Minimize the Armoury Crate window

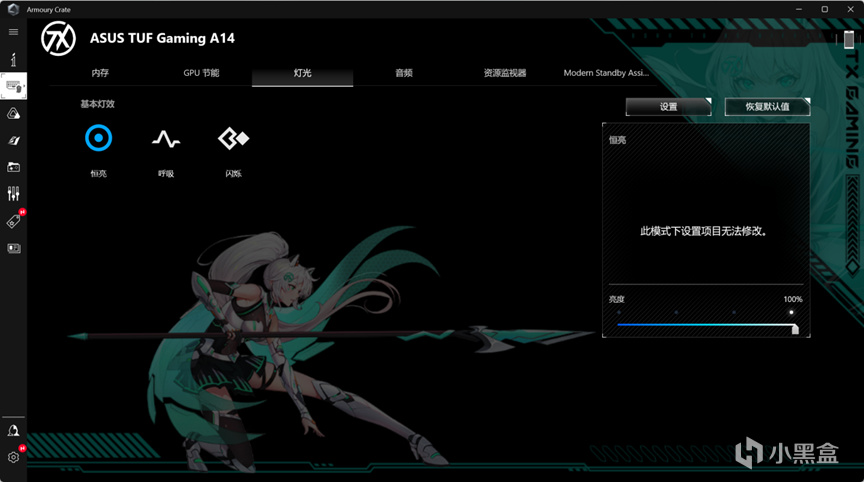tap(798, 9)
